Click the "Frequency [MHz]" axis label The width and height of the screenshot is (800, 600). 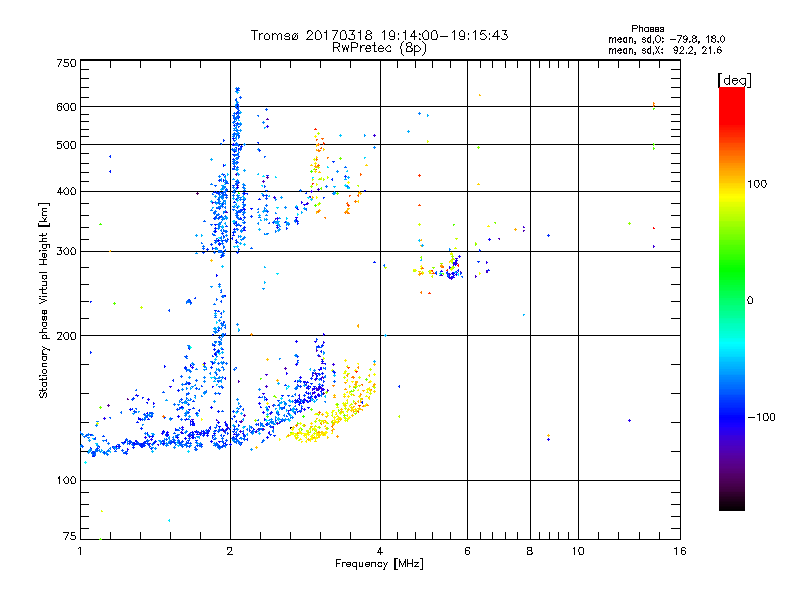click(379, 564)
